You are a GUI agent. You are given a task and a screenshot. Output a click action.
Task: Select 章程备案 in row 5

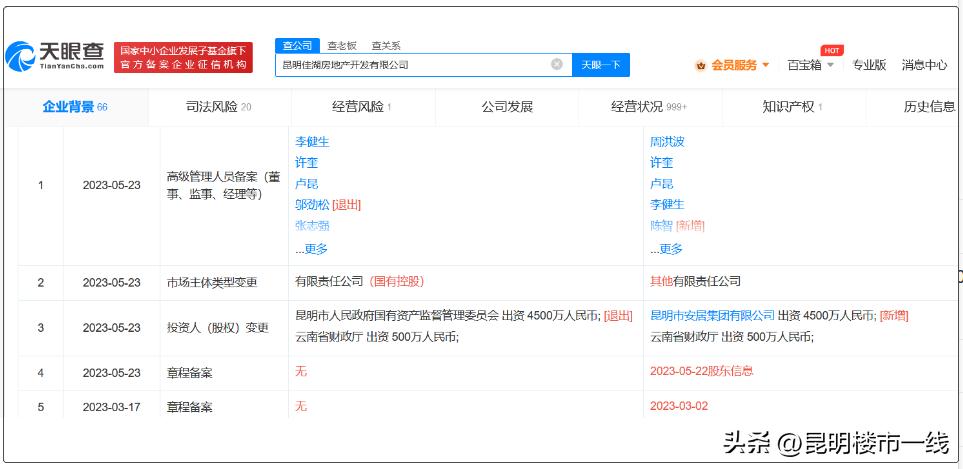click(x=189, y=406)
